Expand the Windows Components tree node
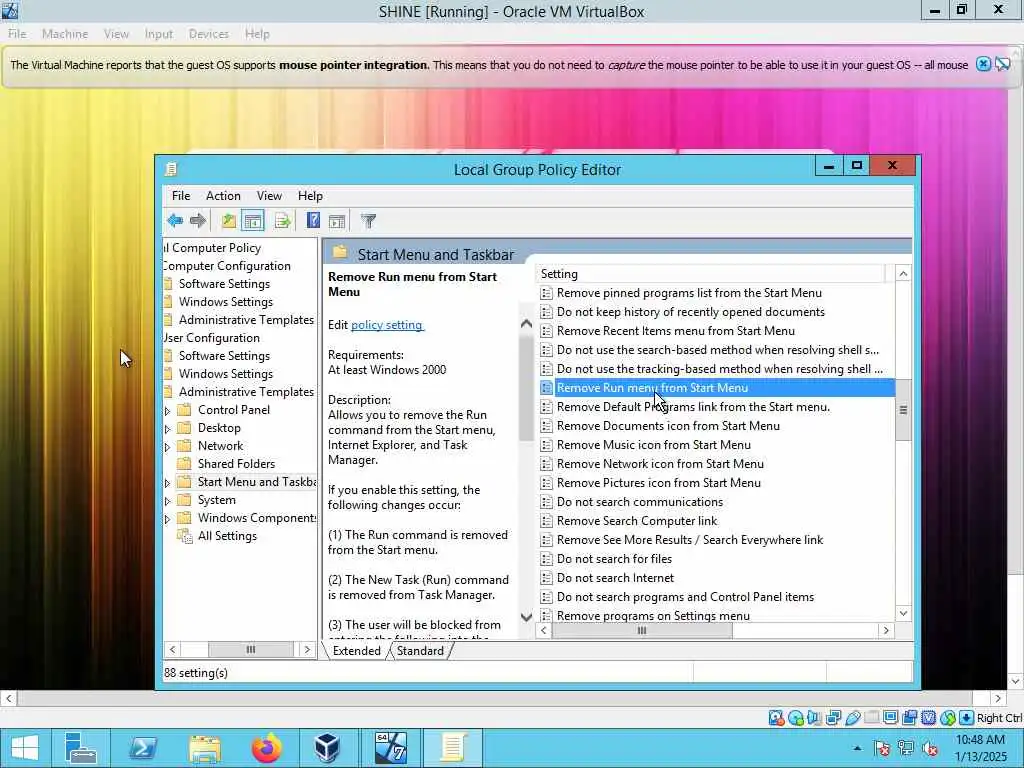Image resolution: width=1024 pixels, height=768 pixels. pos(167,519)
